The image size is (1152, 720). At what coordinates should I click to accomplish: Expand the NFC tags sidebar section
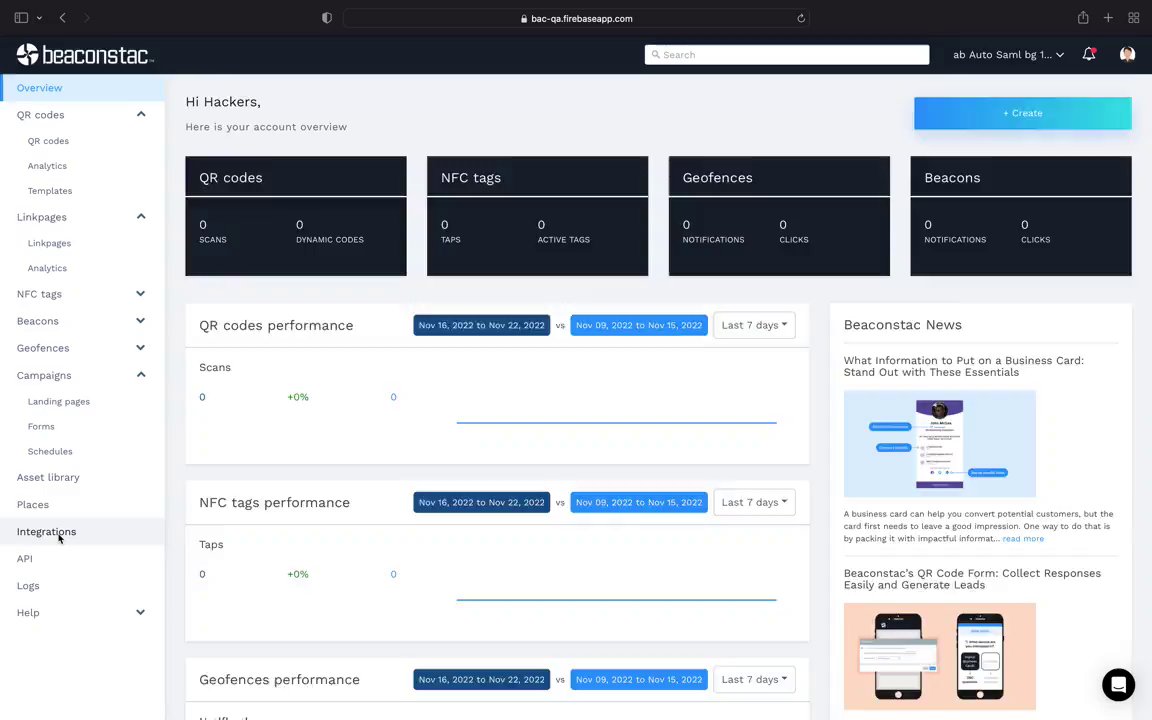point(140,294)
